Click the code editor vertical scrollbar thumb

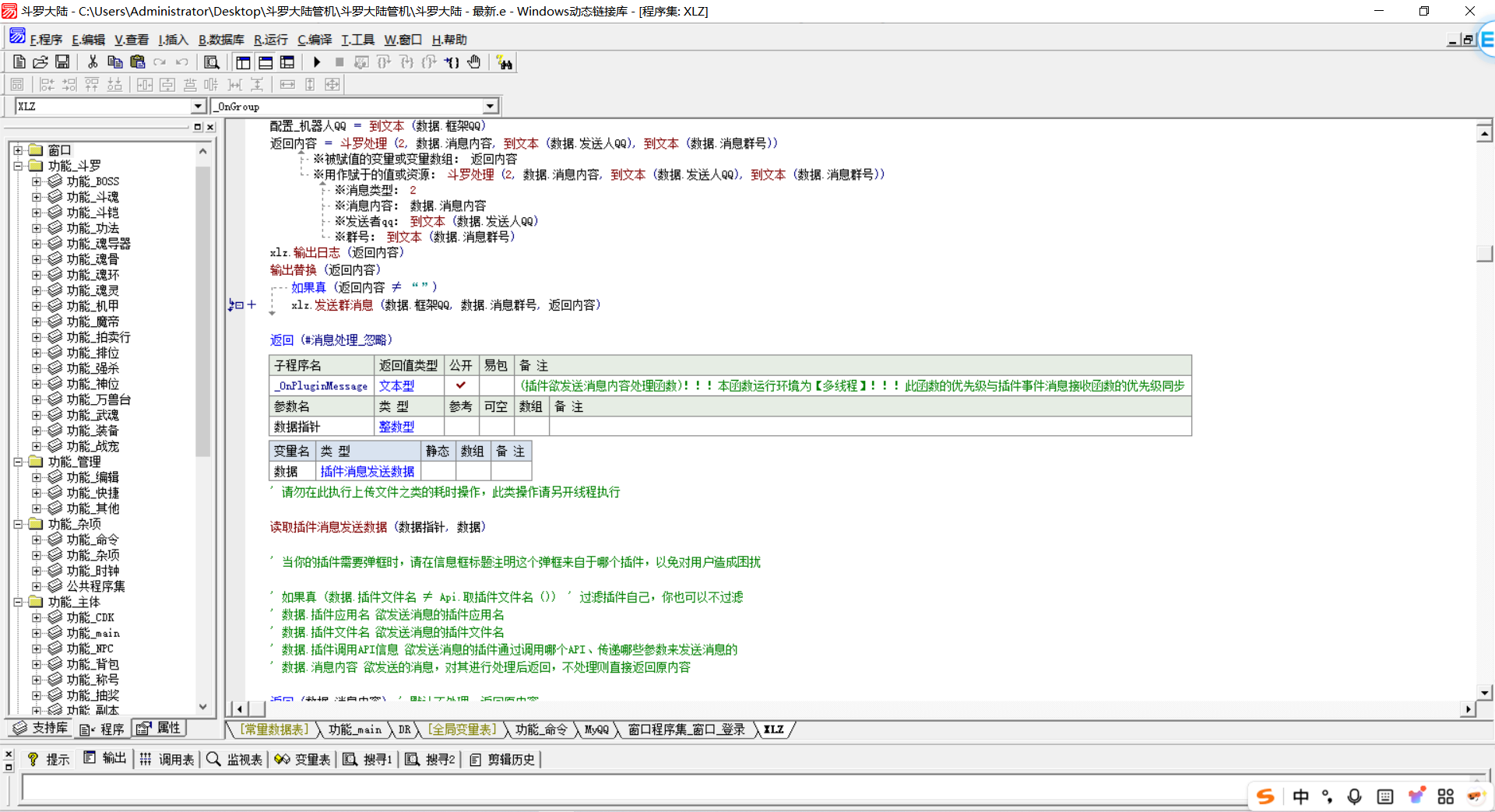(x=1484, y=254)
